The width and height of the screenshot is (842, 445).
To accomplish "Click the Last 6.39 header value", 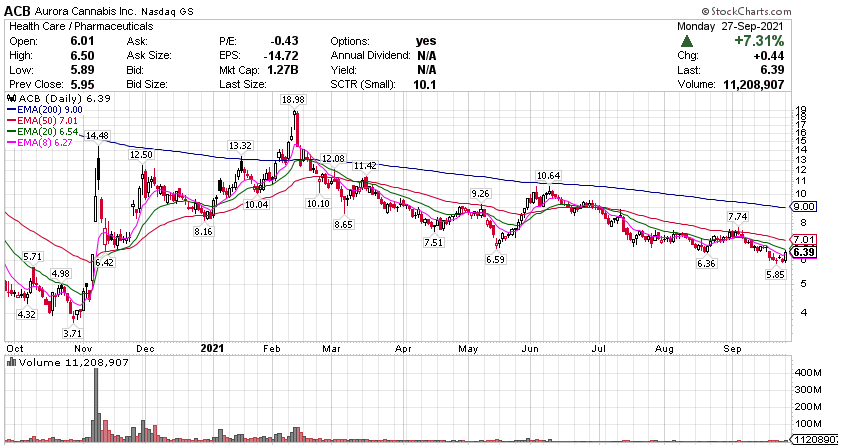I will (x=773, y=70).
